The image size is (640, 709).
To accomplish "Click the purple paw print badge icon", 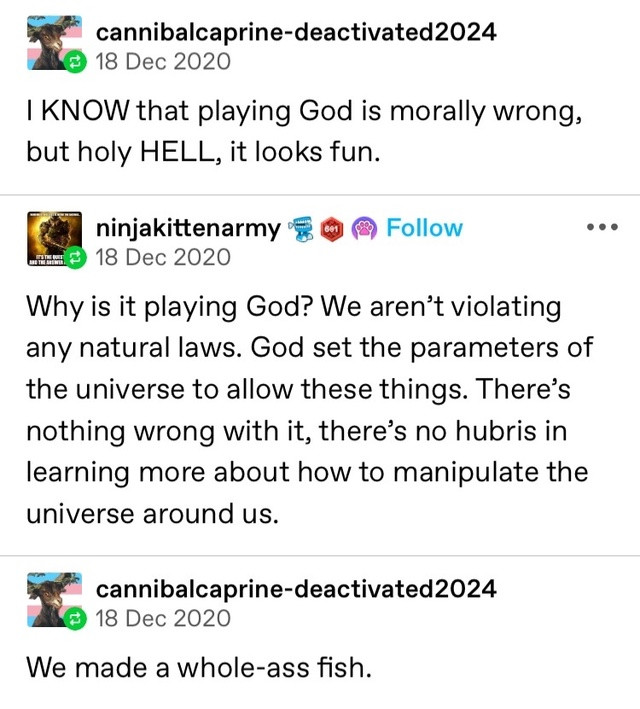I will pos(361,228).
